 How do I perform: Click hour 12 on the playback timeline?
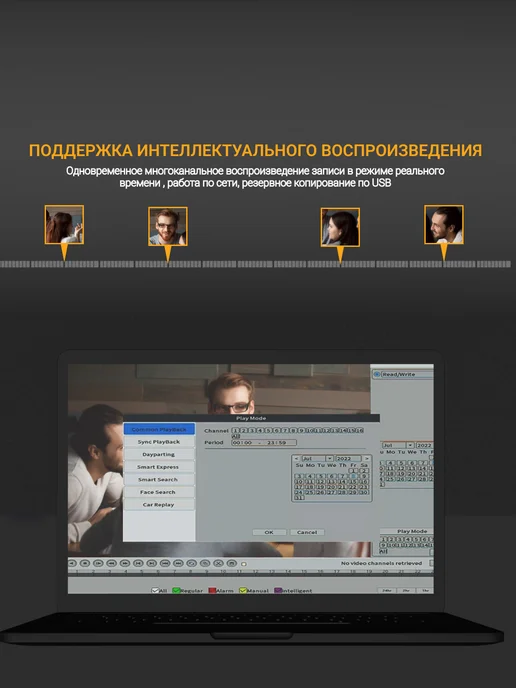(x=255, y=572)
